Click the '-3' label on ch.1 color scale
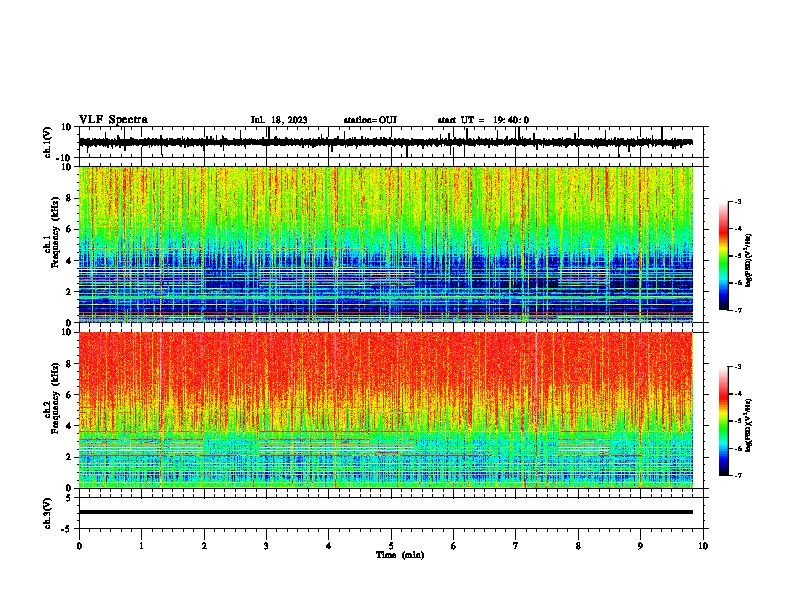The width and height of the screenshot is (792, 612). [738, 202]
